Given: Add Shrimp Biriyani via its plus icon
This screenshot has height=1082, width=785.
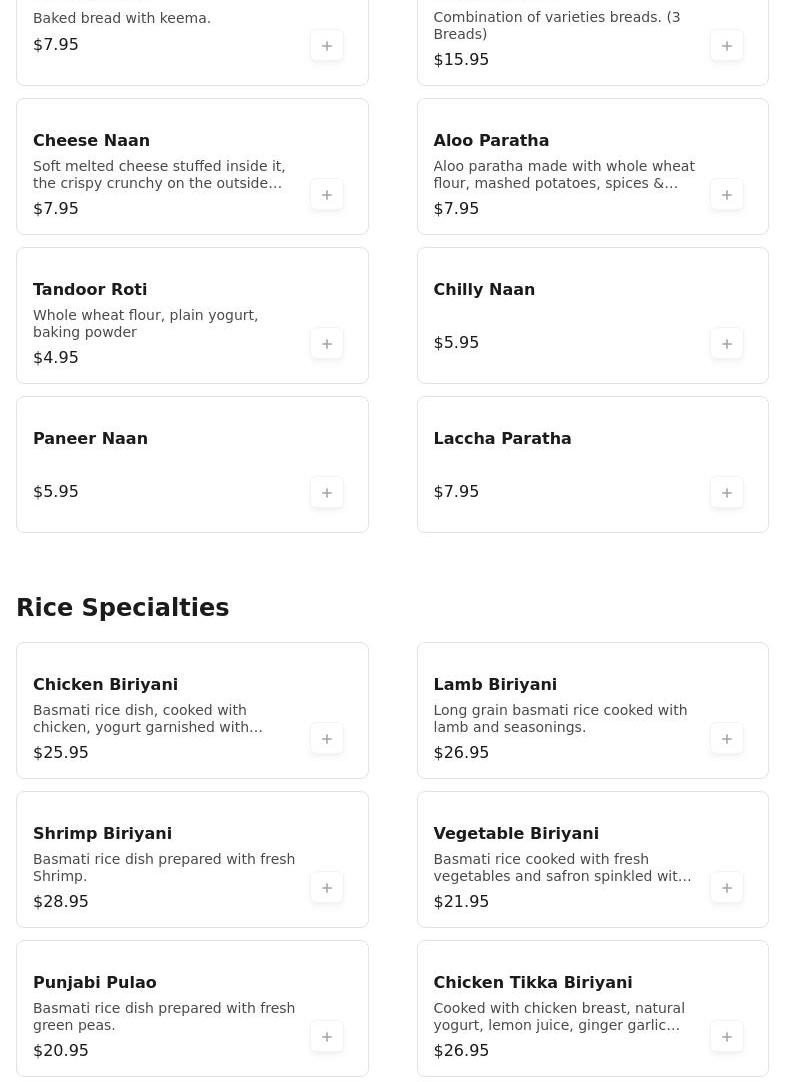Looking at the screenshot, I should pos(327,887).
